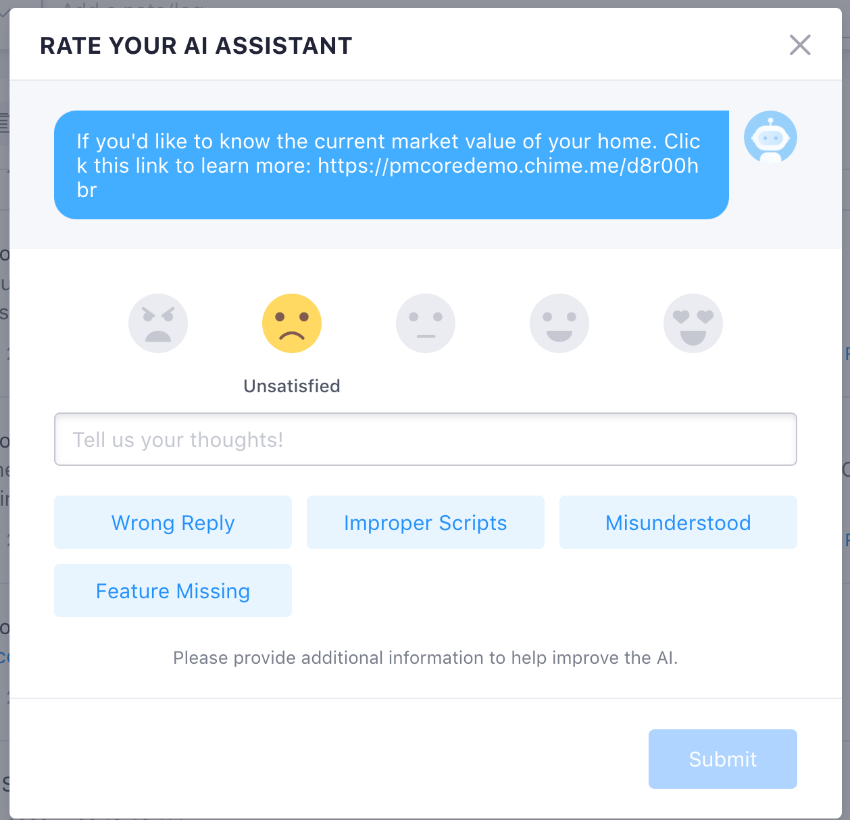Open the pmcoredemo.chime.me link in message
This screenshot has width=850, height=820.
[x=508, y=166]
